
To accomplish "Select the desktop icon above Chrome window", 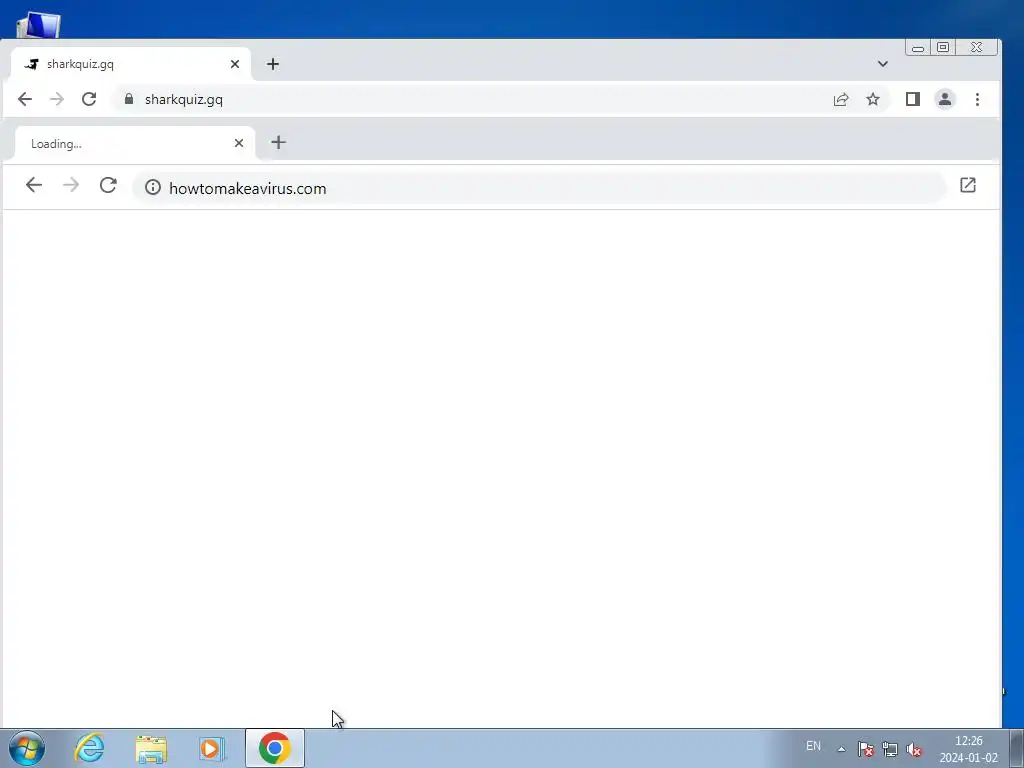I will click(39, 25).
